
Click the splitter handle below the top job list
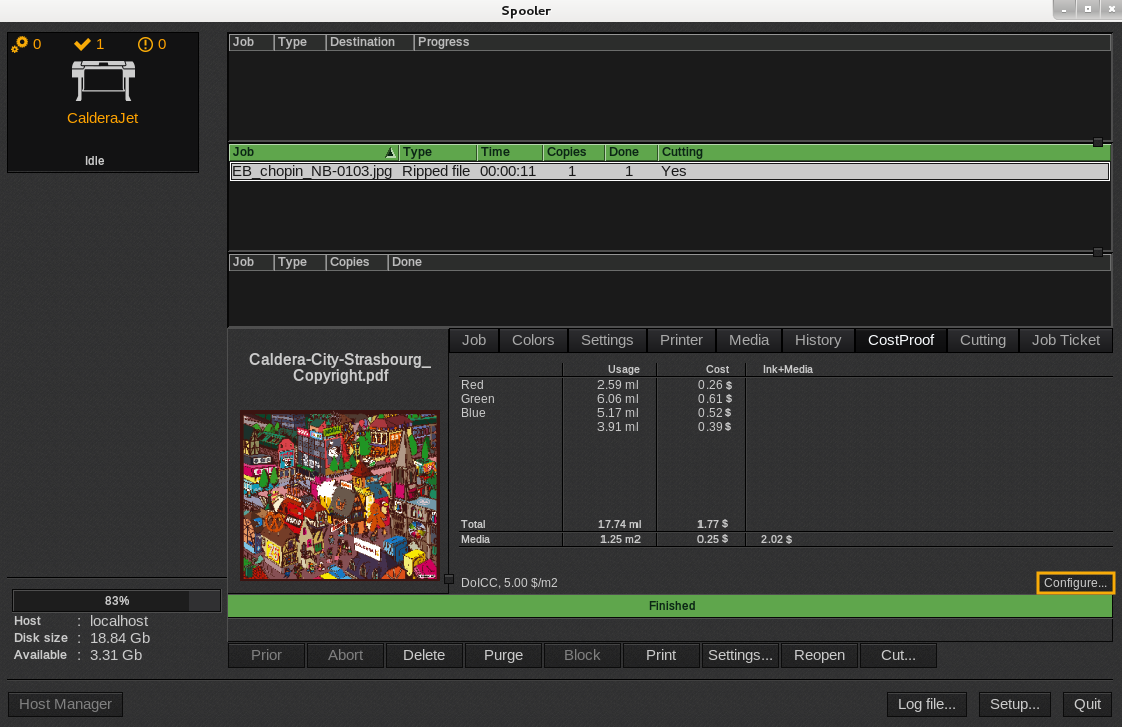pyautogui.click(x=1098, y=142)
